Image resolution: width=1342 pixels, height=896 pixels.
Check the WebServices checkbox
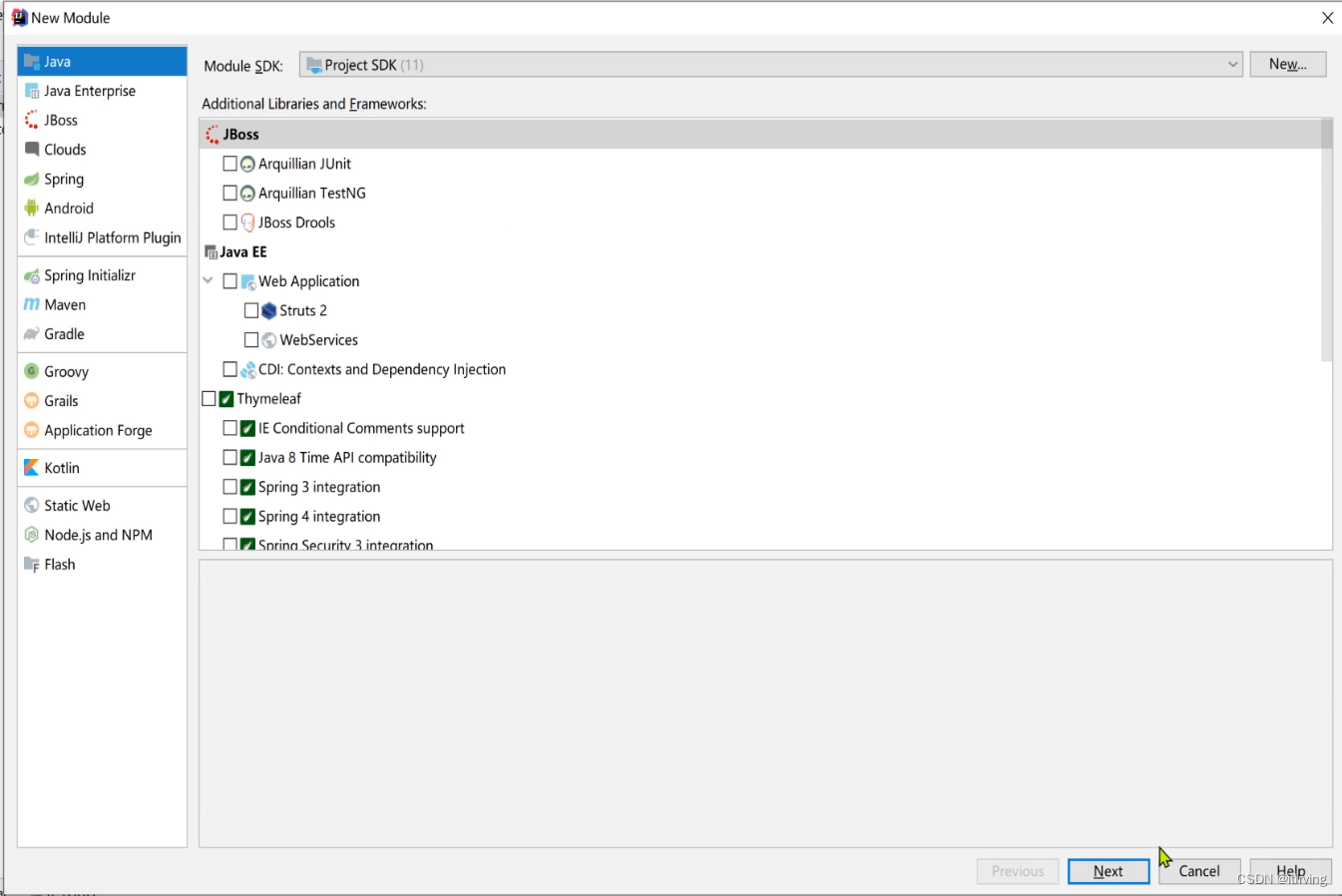pos(251,340)
